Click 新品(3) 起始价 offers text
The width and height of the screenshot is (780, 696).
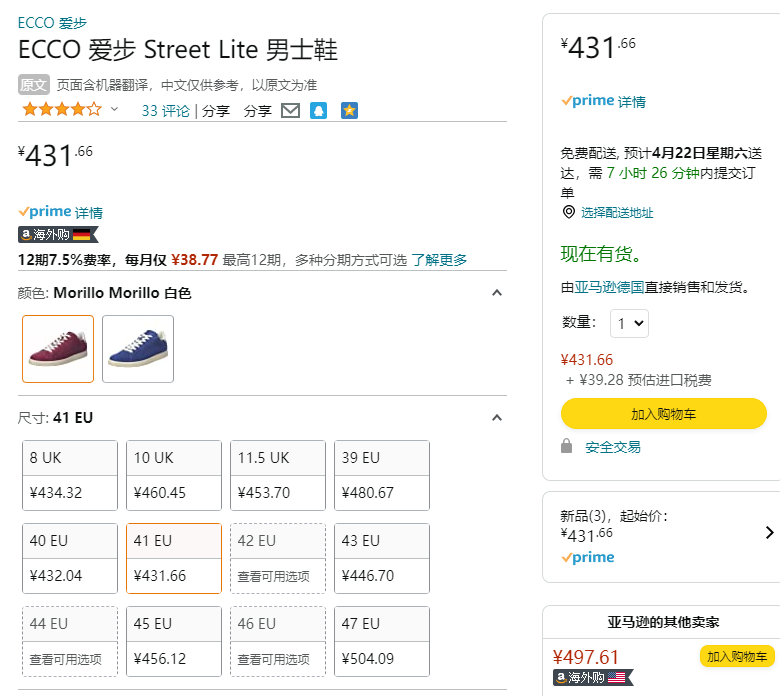click(x=614, y=516)
